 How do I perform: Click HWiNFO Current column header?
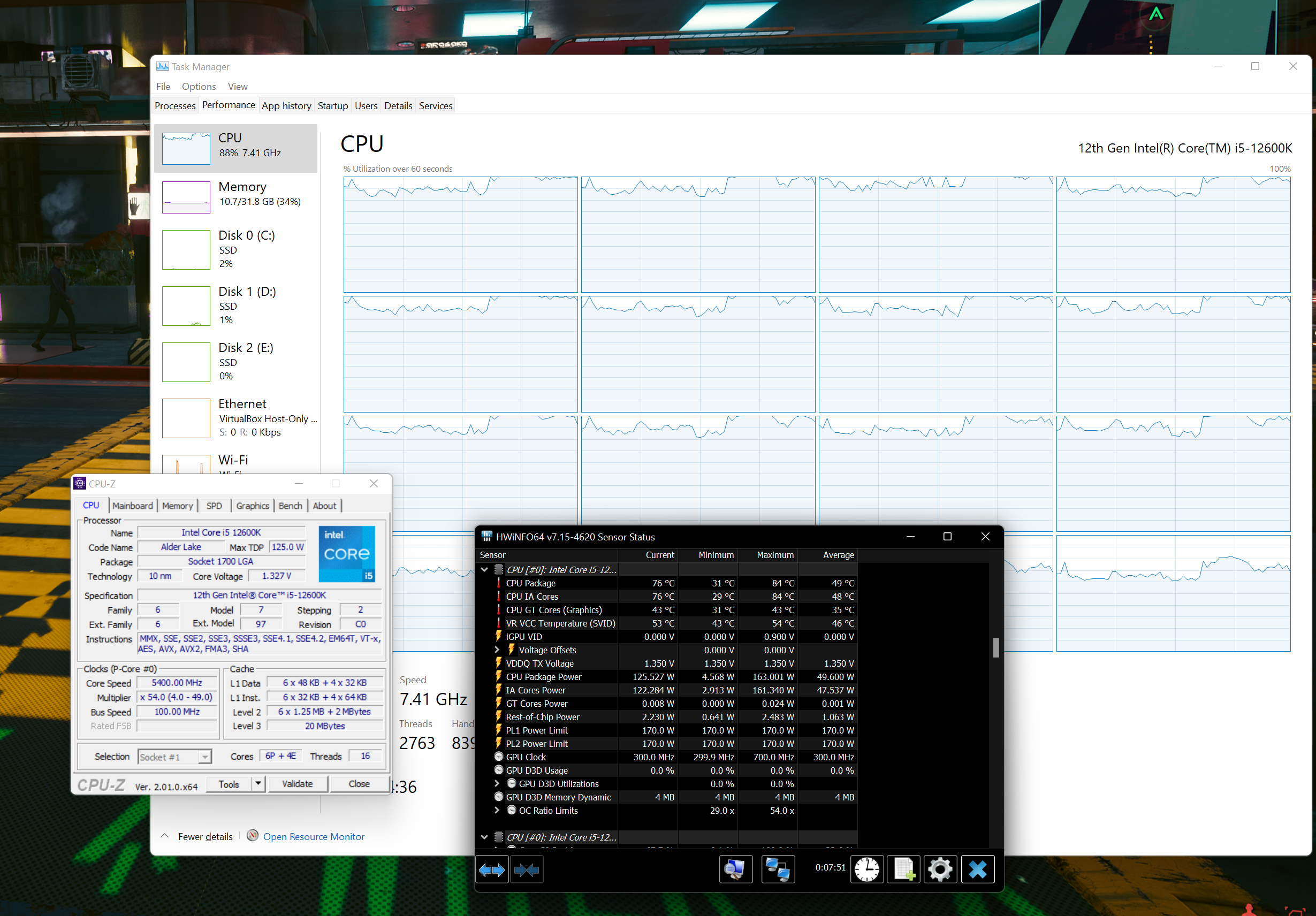click(648, 554)
